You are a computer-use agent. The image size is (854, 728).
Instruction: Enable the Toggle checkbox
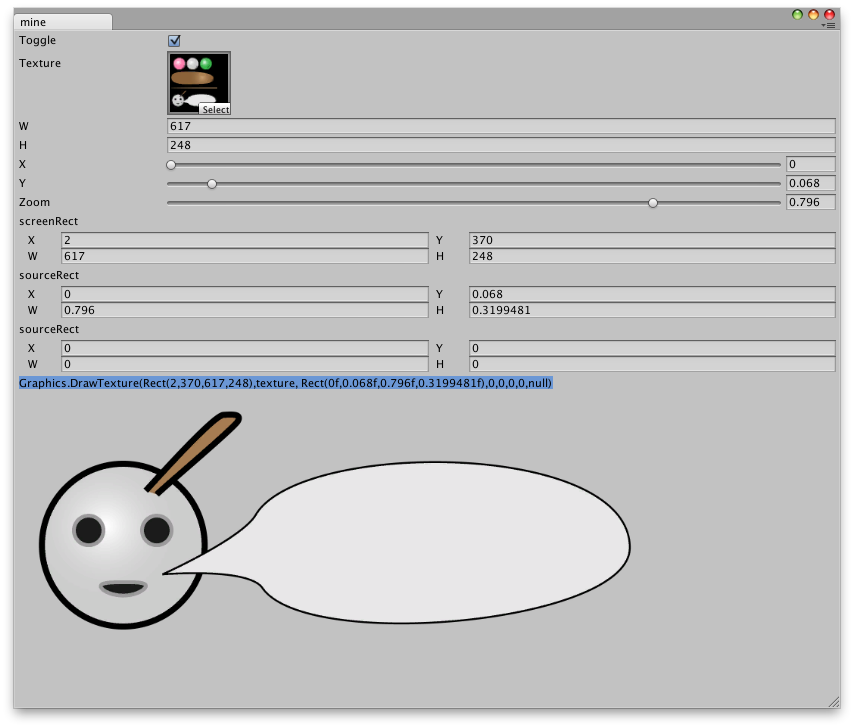[x=174, y=40]
